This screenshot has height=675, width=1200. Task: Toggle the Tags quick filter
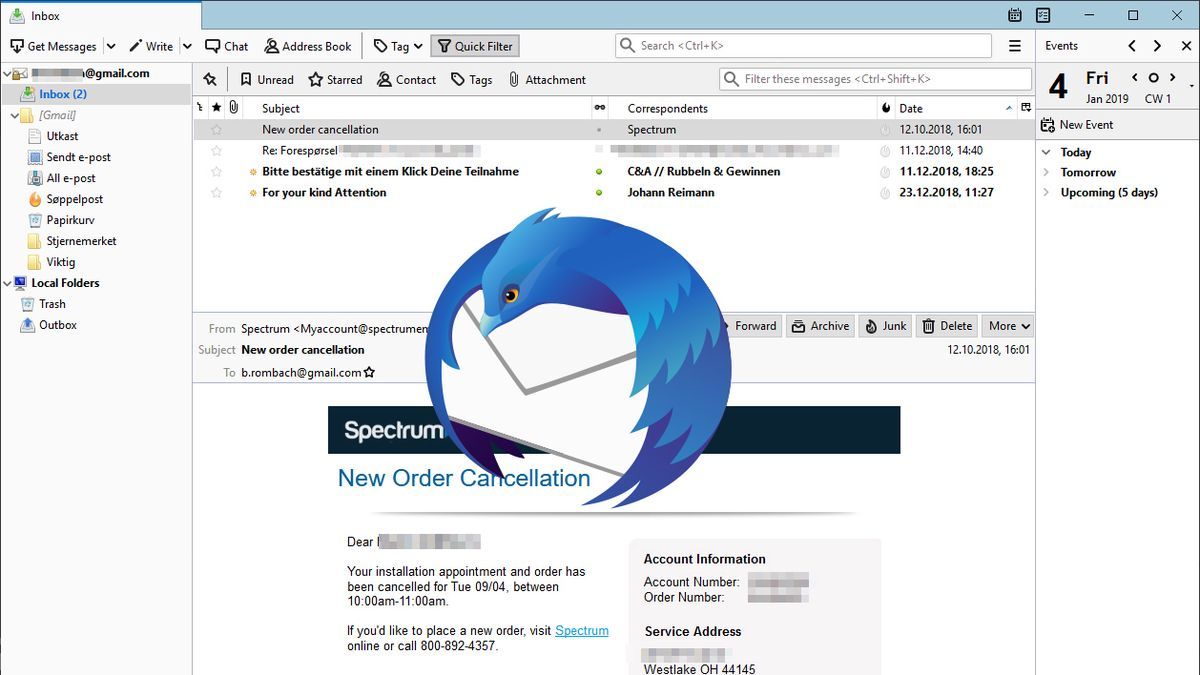[x=471, y=79]
